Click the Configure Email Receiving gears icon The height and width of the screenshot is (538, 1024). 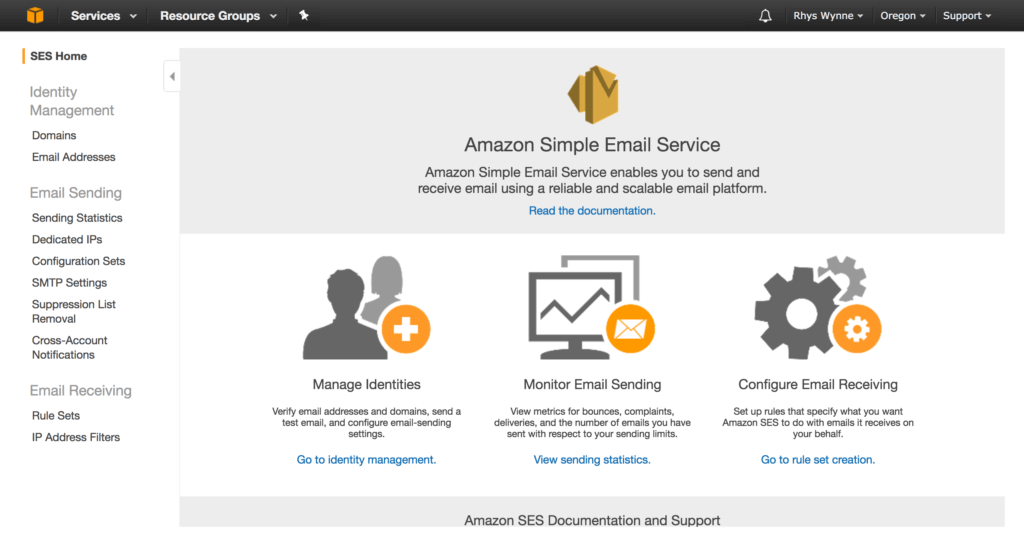(818, 307)
